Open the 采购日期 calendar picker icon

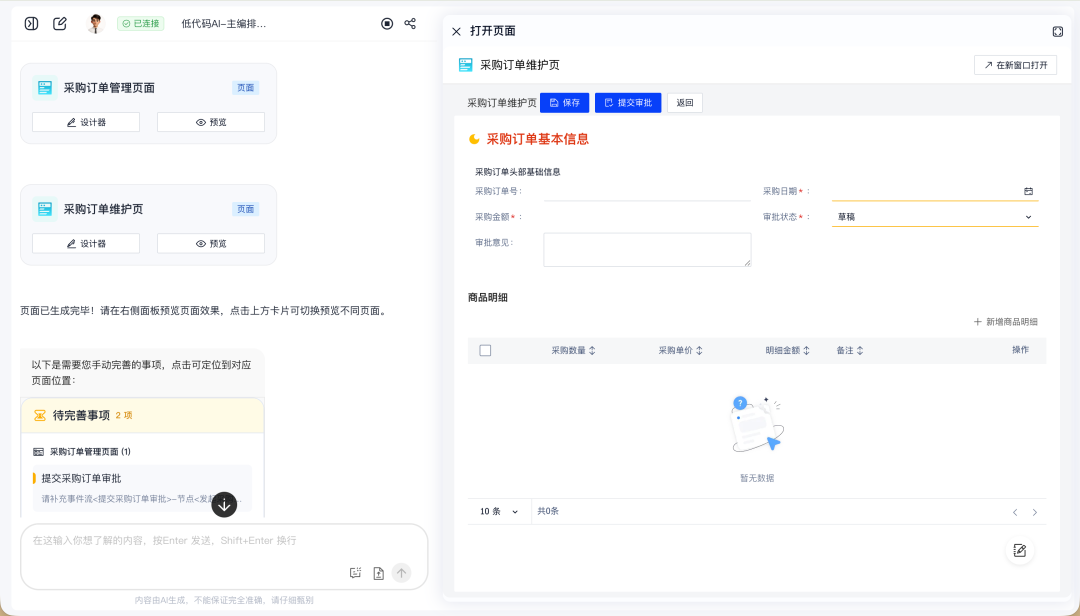click(1028, 191)
